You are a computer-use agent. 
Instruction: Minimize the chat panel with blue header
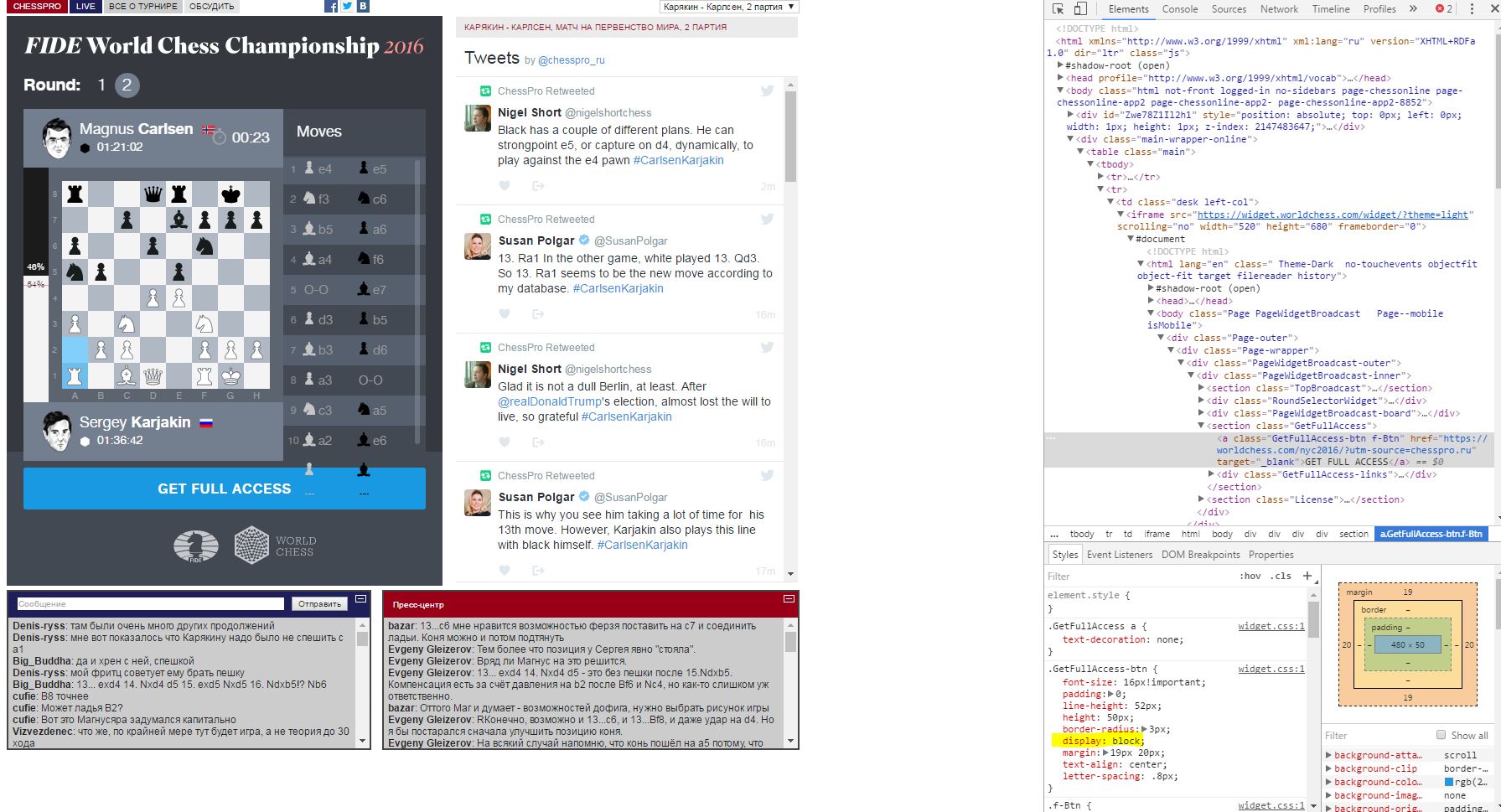(x=360, y=599)
